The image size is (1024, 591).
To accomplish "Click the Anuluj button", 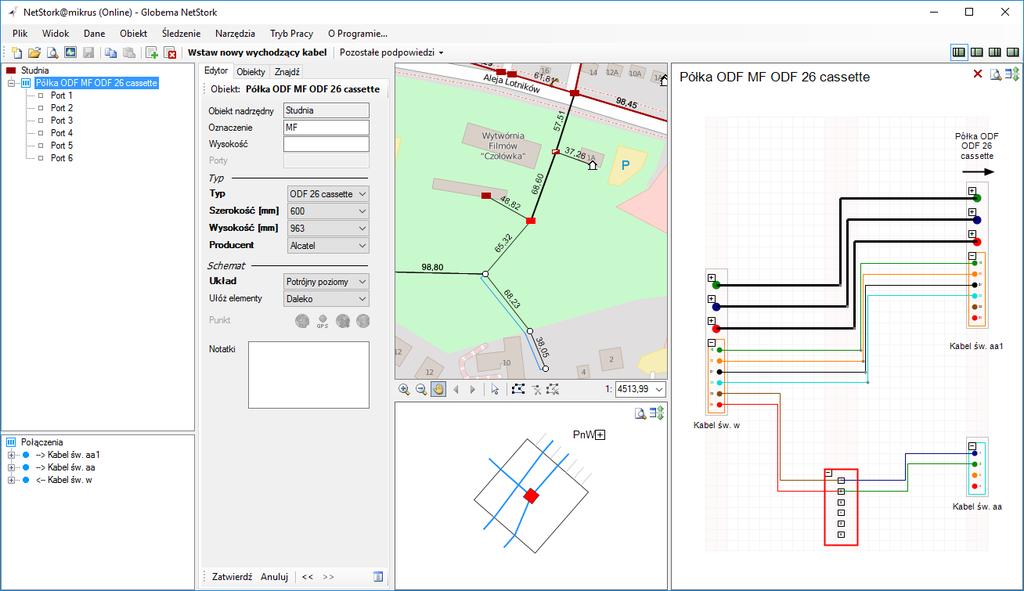I will click(x=274, y=577).
